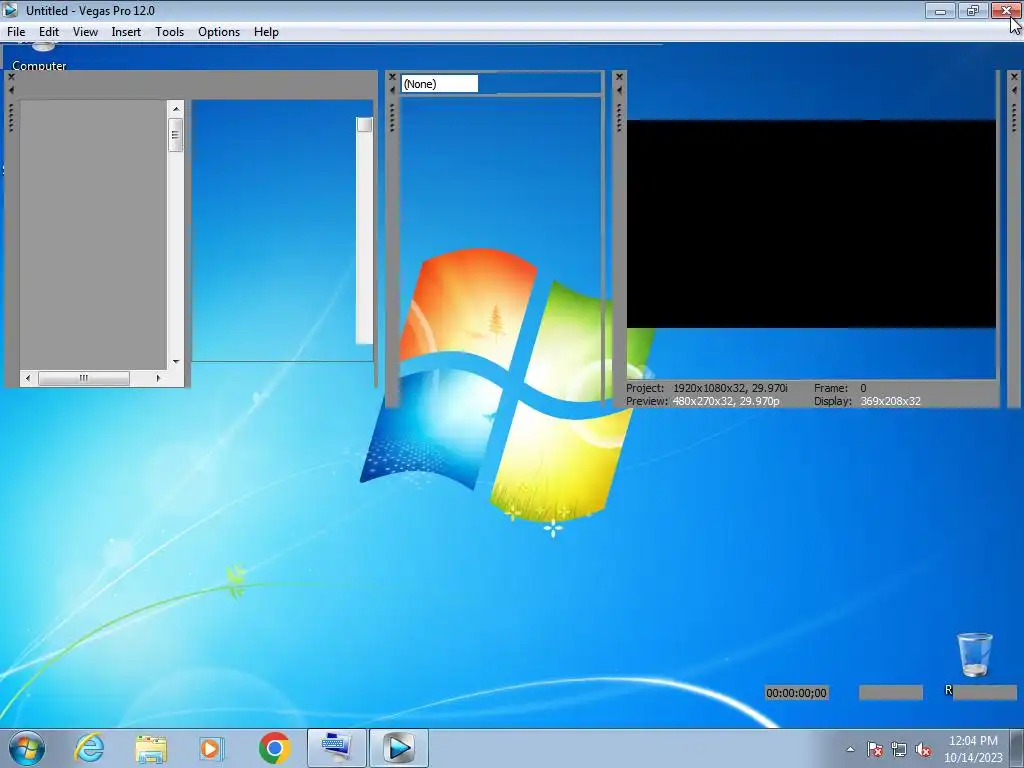Close the far-right docked panel with its X
Viewport: 1024px width, 768px height.
[1014, 77]
